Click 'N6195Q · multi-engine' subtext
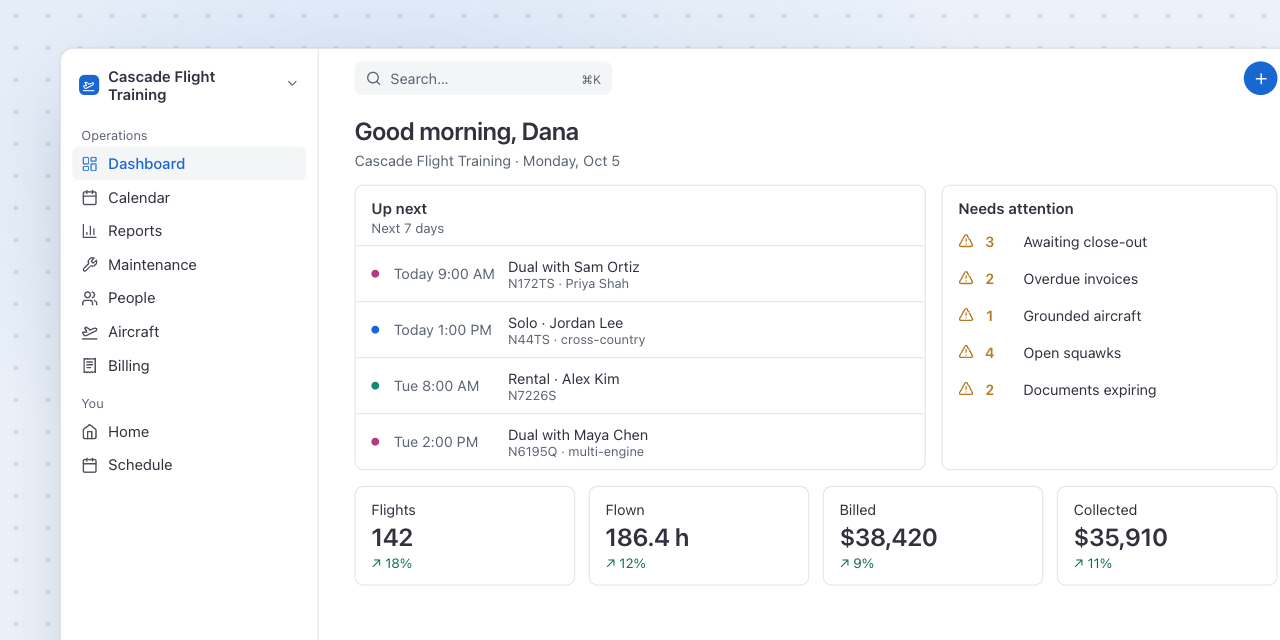The width and height of the screenshot is (1280, 640). [576, 452]
